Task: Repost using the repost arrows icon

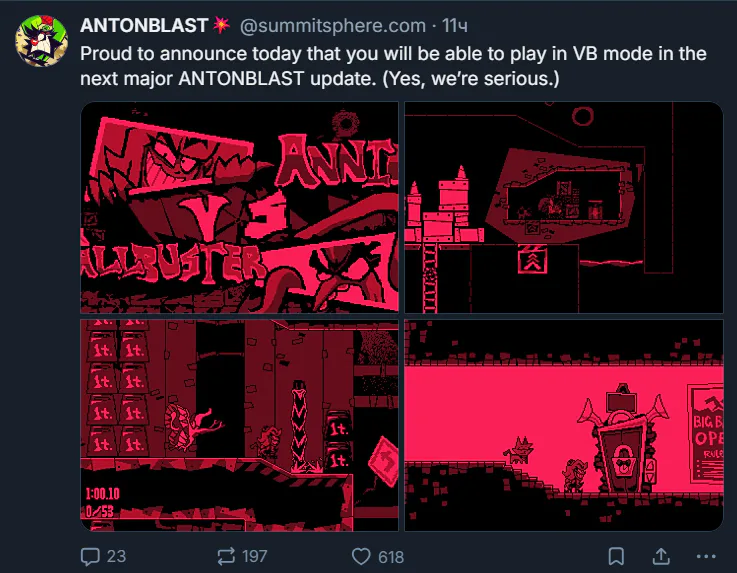Action: coord(226,557)
